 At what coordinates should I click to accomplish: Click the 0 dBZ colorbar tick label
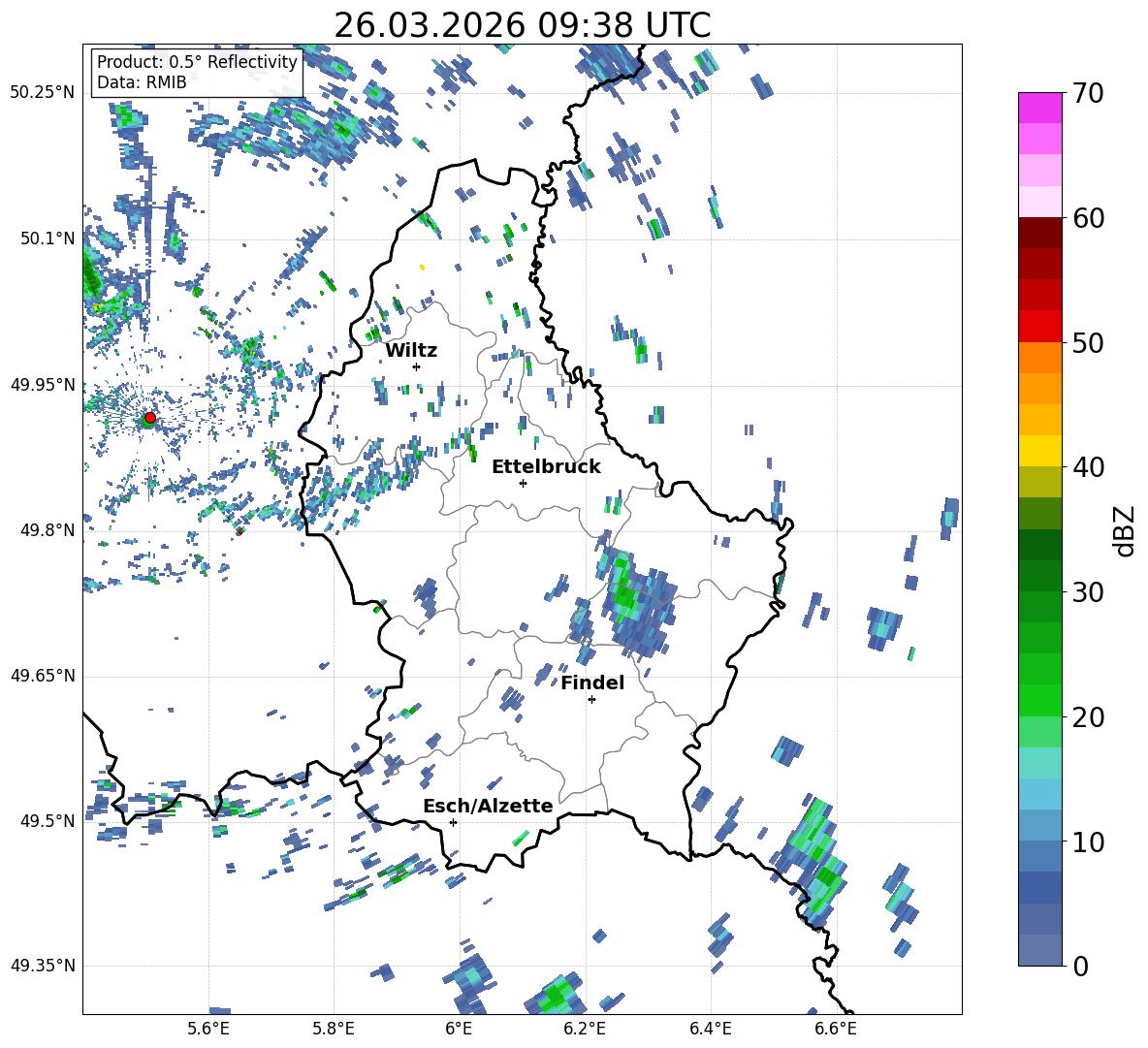pyautogui.click(x=1079, y=966)
